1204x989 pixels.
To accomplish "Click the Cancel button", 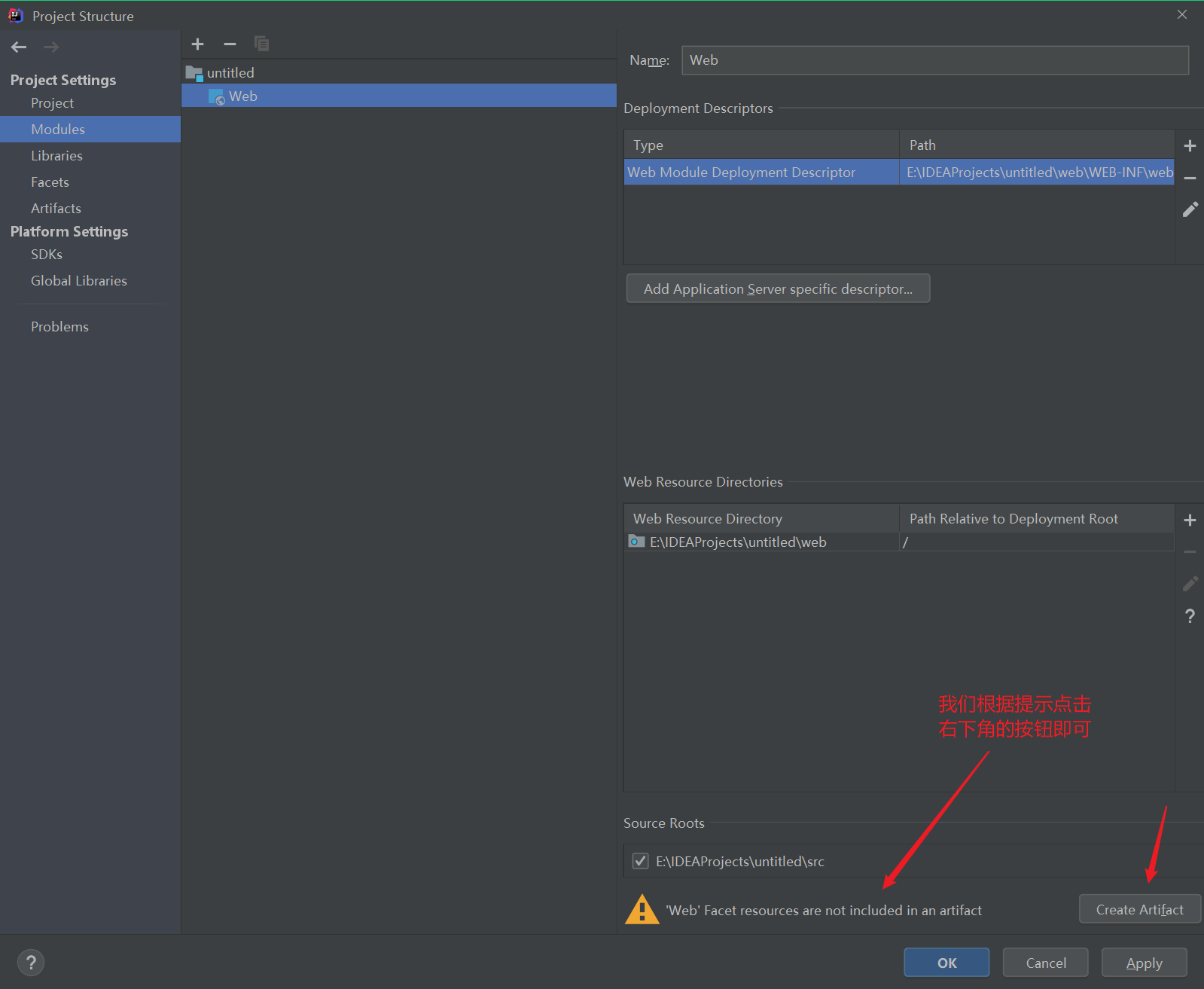I will pos(1045,963).
